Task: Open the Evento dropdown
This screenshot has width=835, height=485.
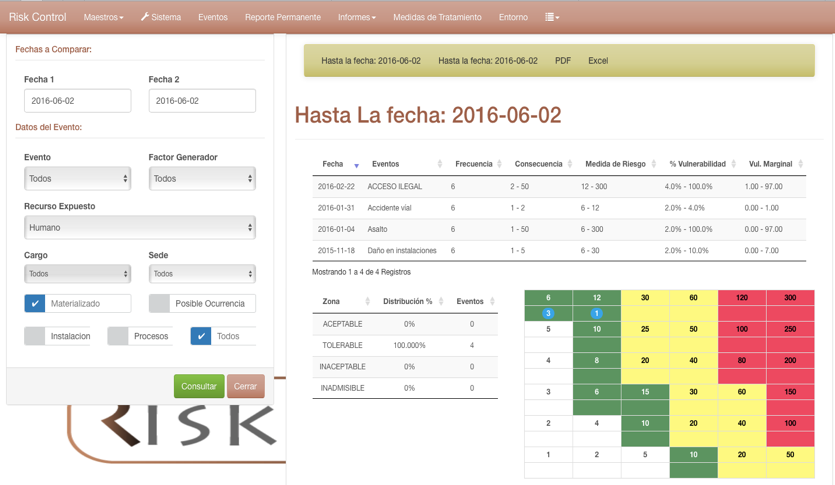Action: (x=77, y=179)
